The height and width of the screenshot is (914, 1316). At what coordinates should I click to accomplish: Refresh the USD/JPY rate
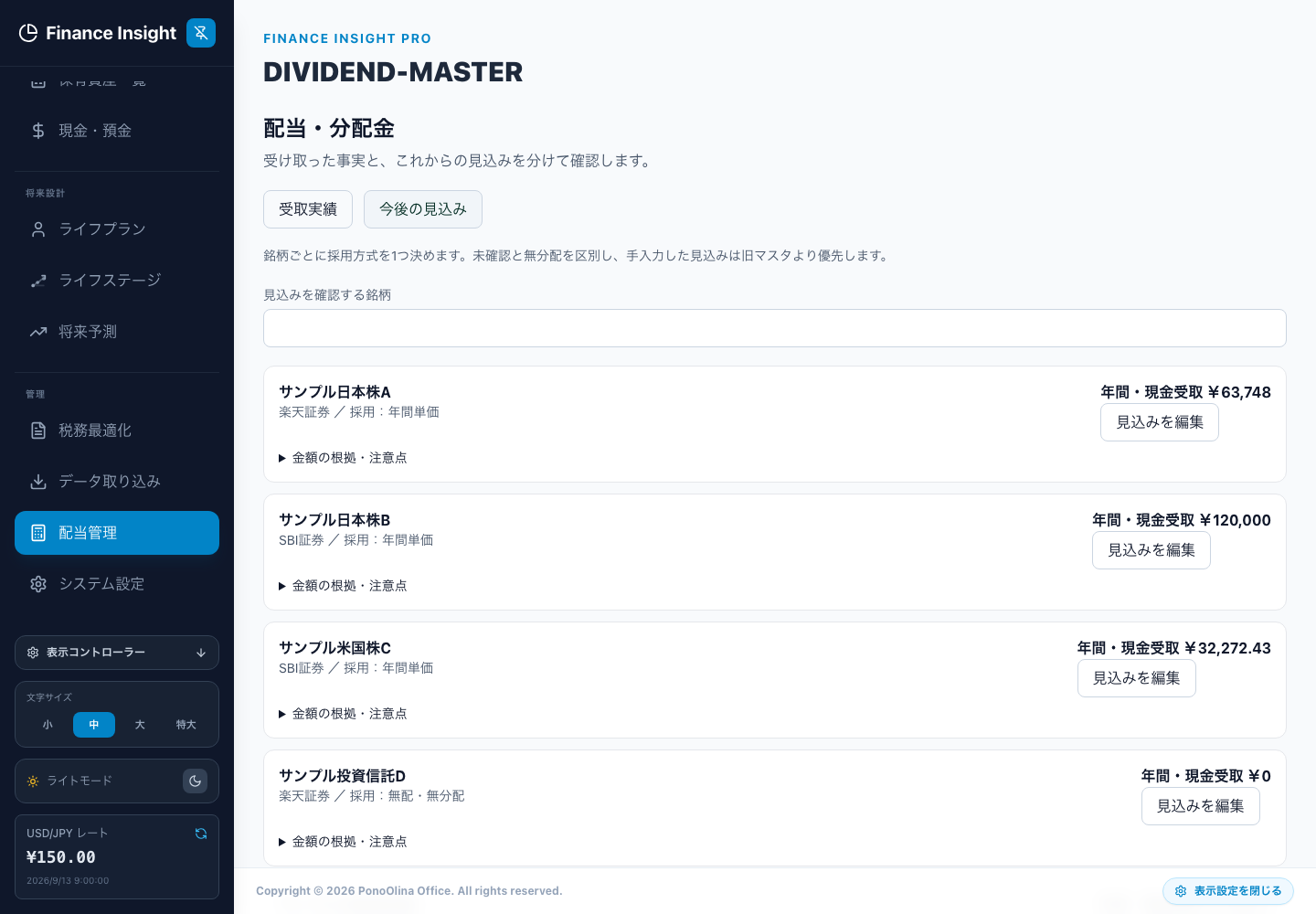[201, 834]
